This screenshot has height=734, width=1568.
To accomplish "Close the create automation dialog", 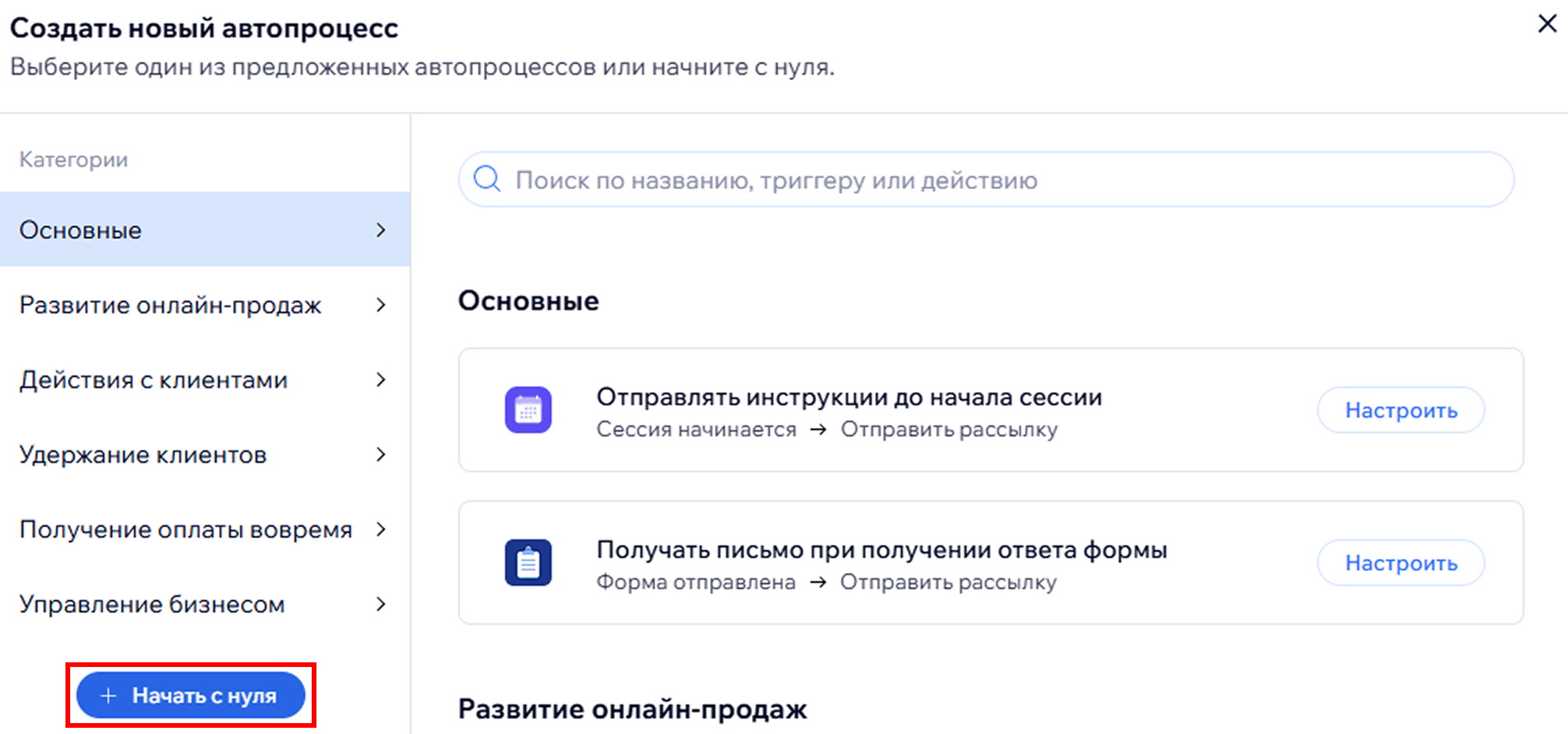I will point(1547,24).
